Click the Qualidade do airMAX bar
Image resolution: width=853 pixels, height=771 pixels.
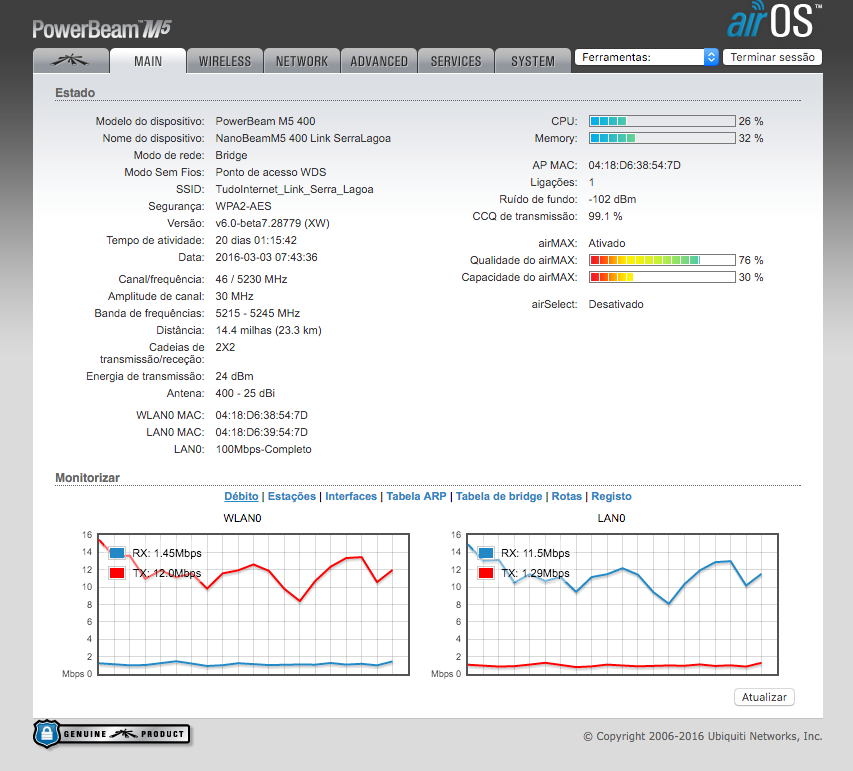(662, 260)
